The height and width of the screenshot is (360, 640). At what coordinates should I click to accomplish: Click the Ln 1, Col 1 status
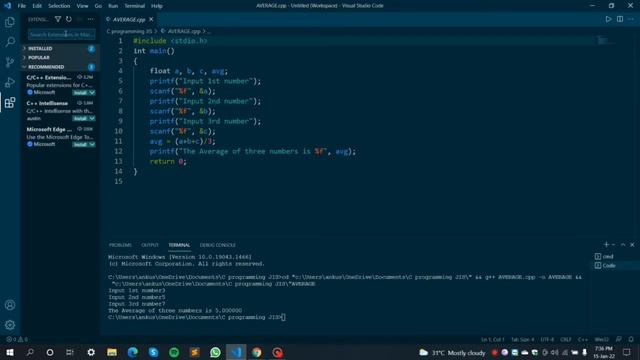[x=493, y=339]
